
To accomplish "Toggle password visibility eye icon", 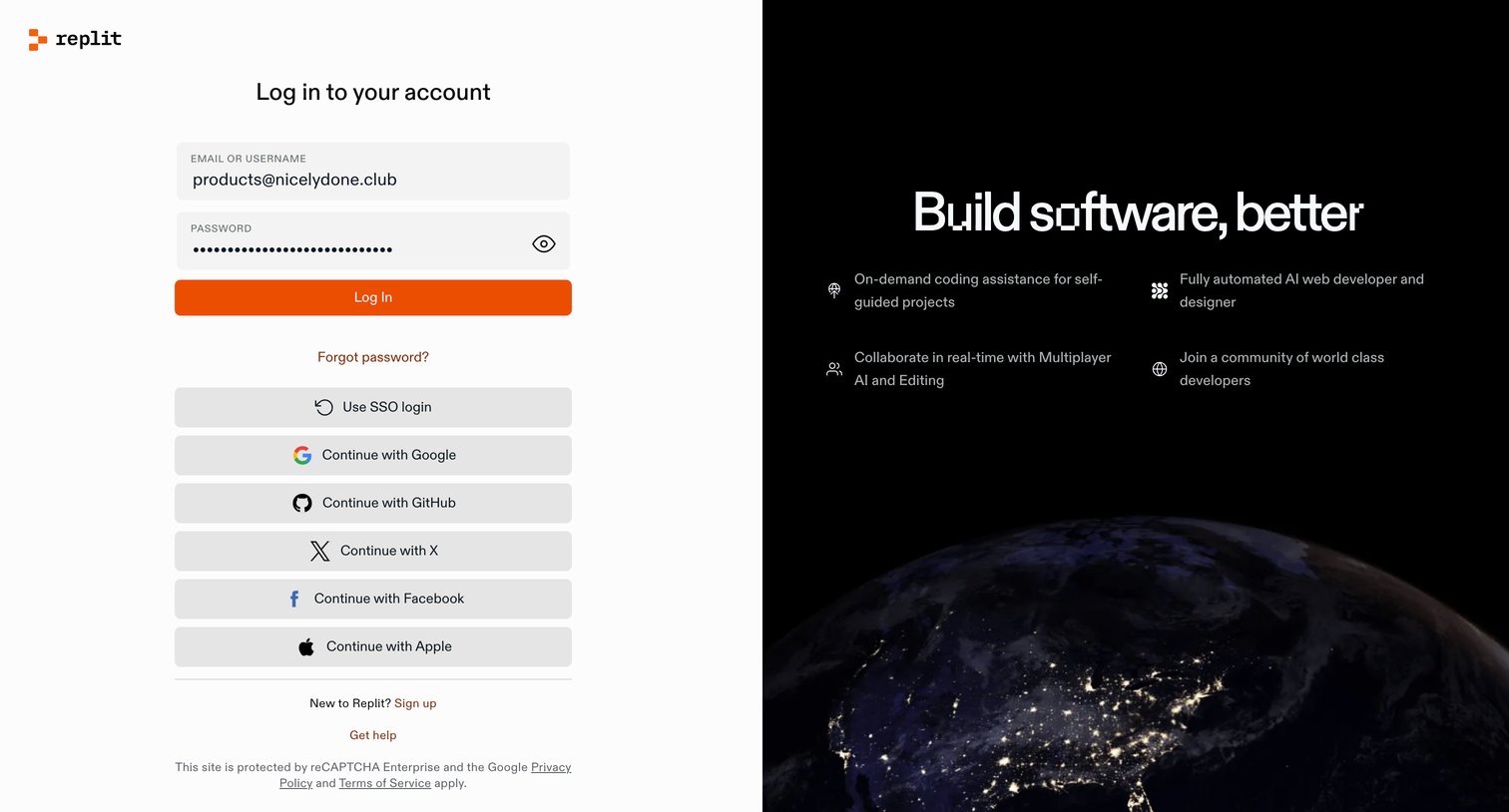I will pyautogui.click(x=544, y=243).
